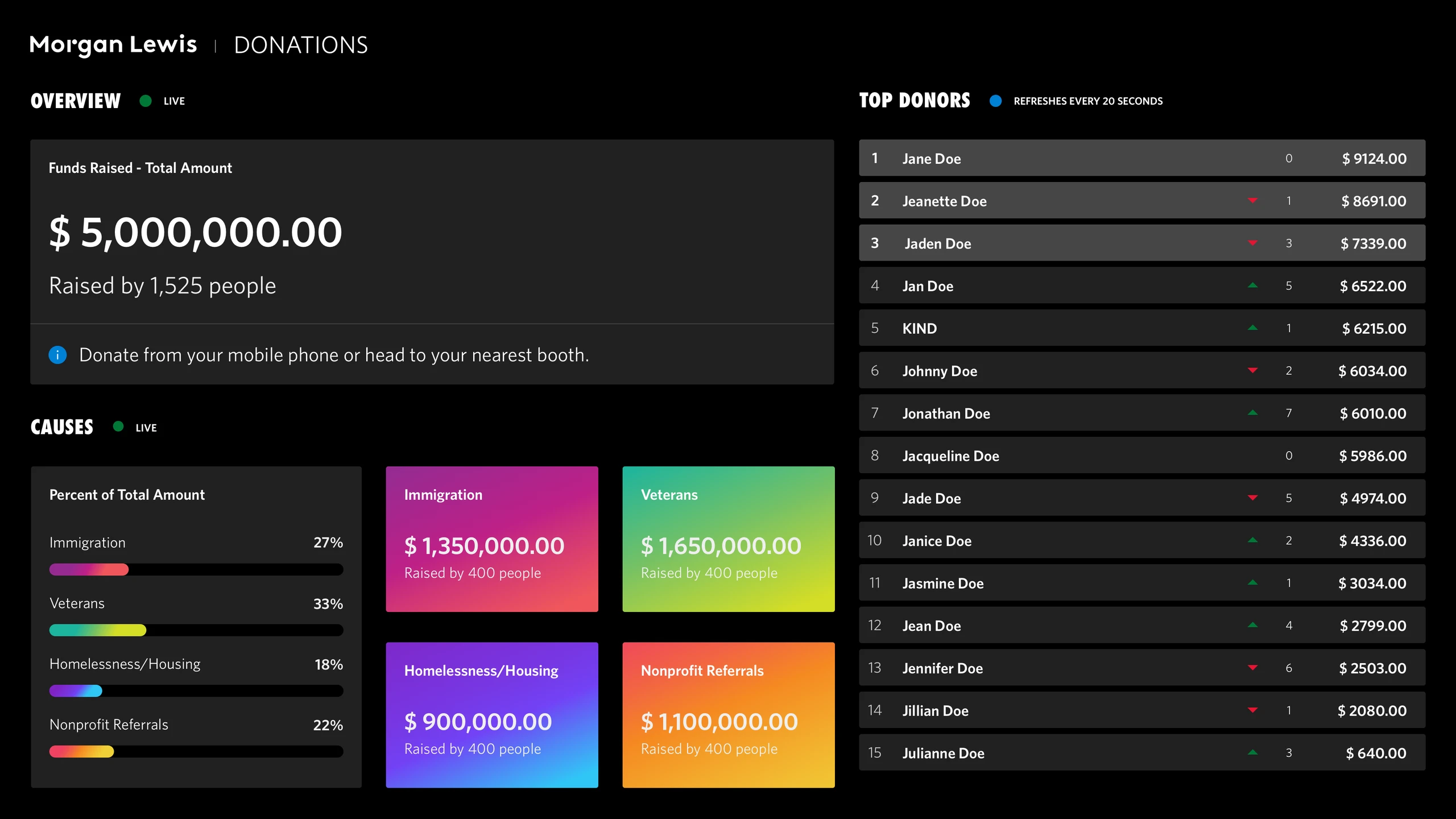Screen dimensions: 1456x819
Task: Open the Homelessness/Housing cause card
Action: [492, 715]
